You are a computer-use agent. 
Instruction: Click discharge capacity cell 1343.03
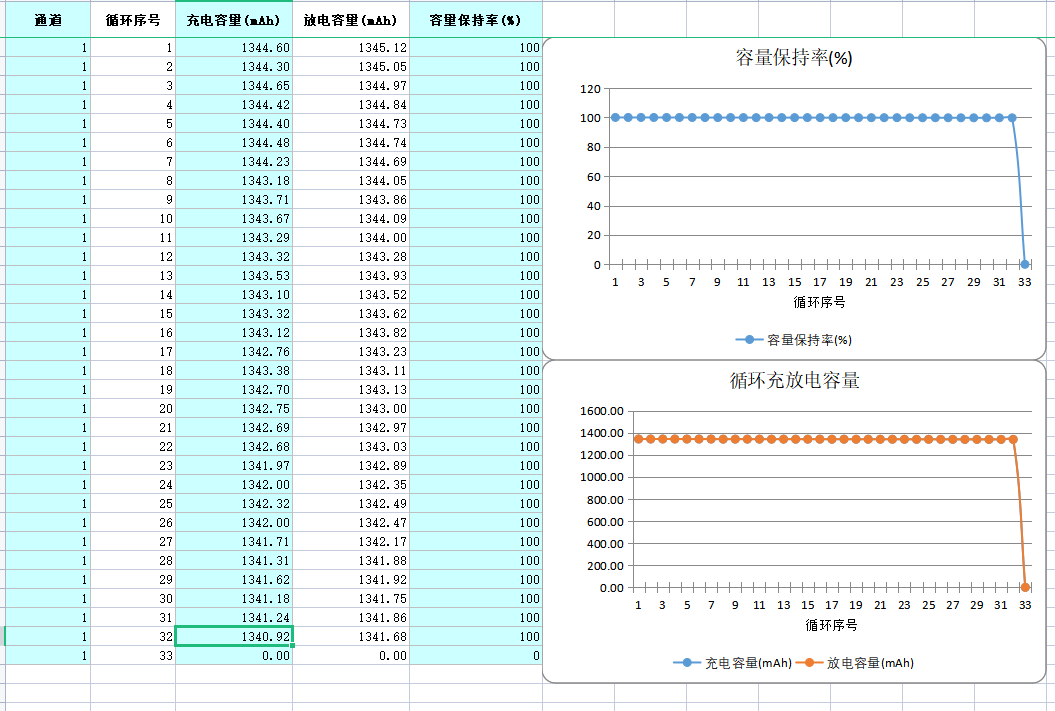pos(351,447)
